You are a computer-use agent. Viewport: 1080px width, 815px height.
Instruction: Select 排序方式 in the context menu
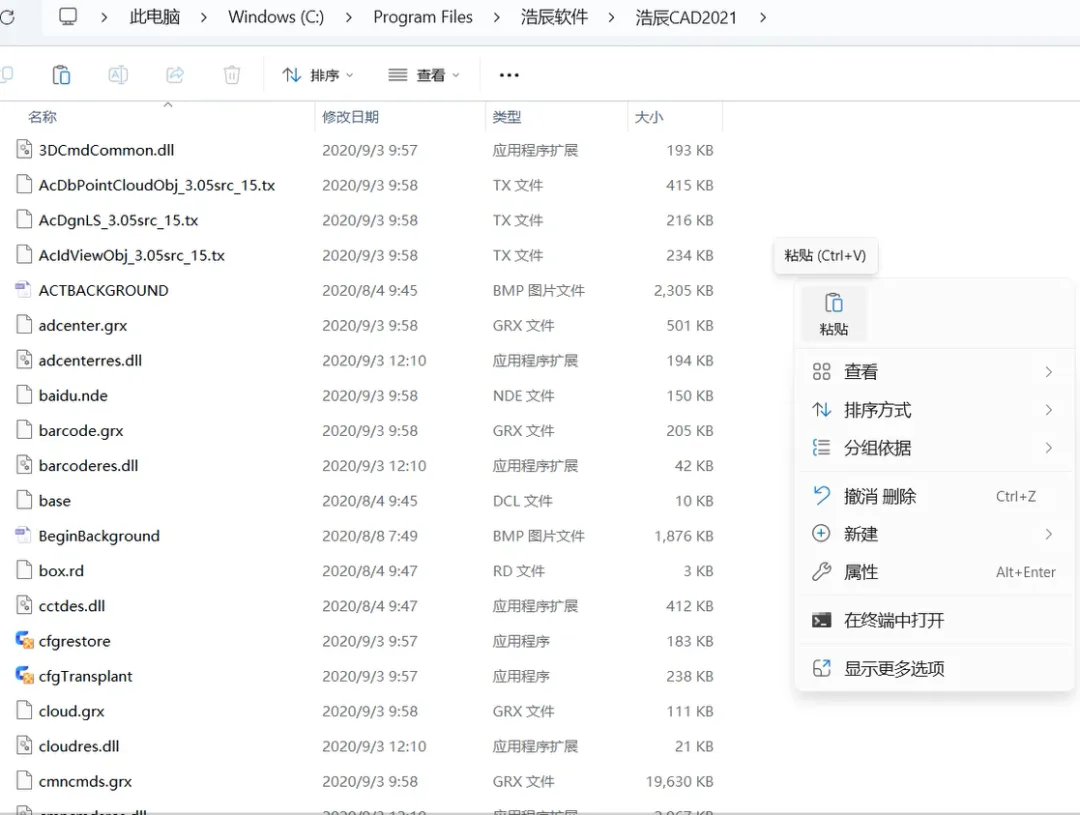pyautogui.click(x=933, y=410)
